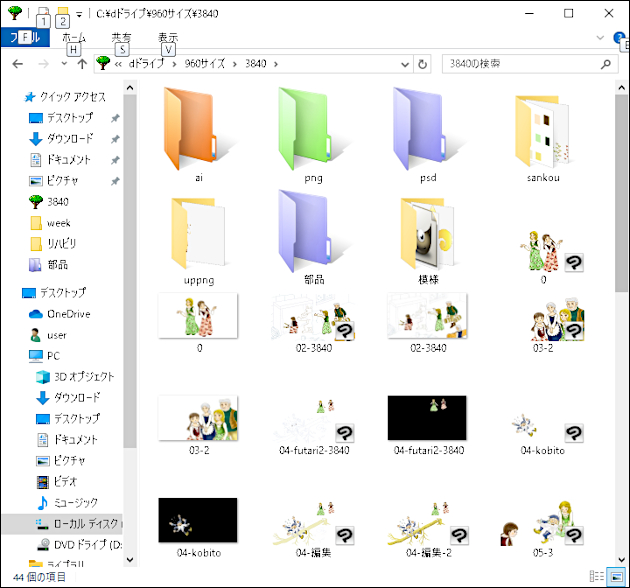Viewport: 630px width, 588px height.
Task: Click the search magnifier icon
Action: point(605,64)
